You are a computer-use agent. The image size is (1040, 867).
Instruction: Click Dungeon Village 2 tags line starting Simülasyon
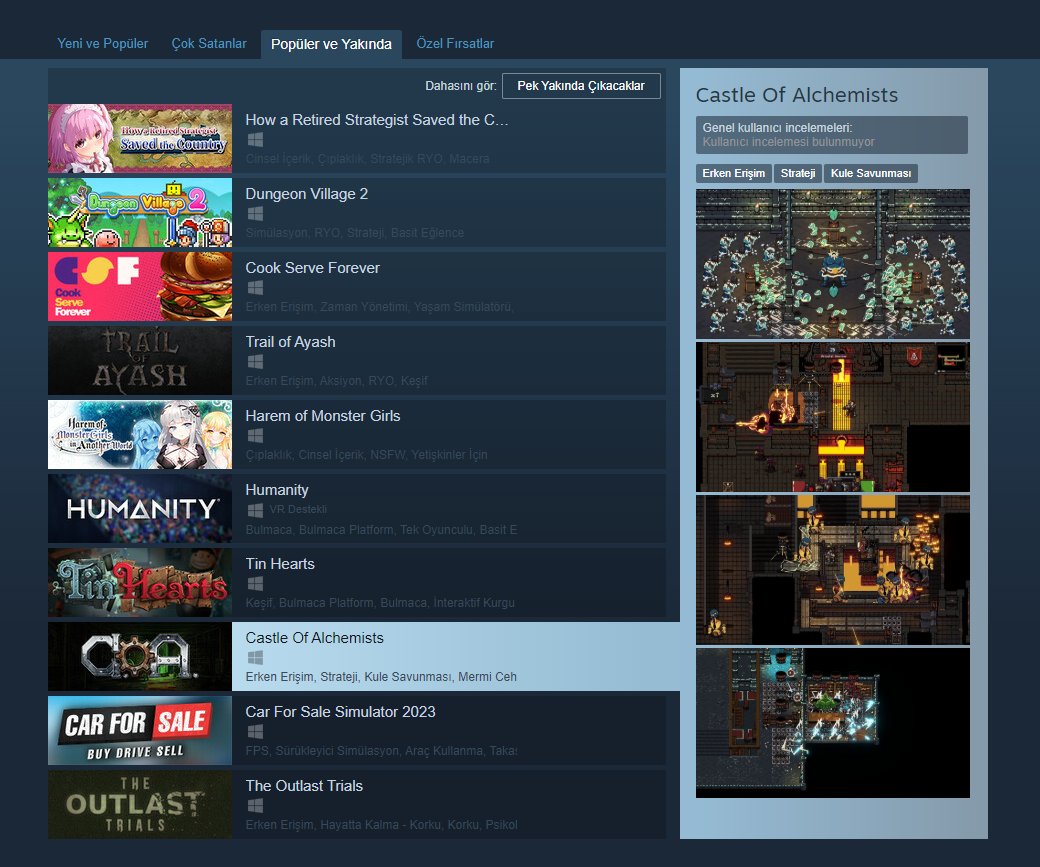355,233
